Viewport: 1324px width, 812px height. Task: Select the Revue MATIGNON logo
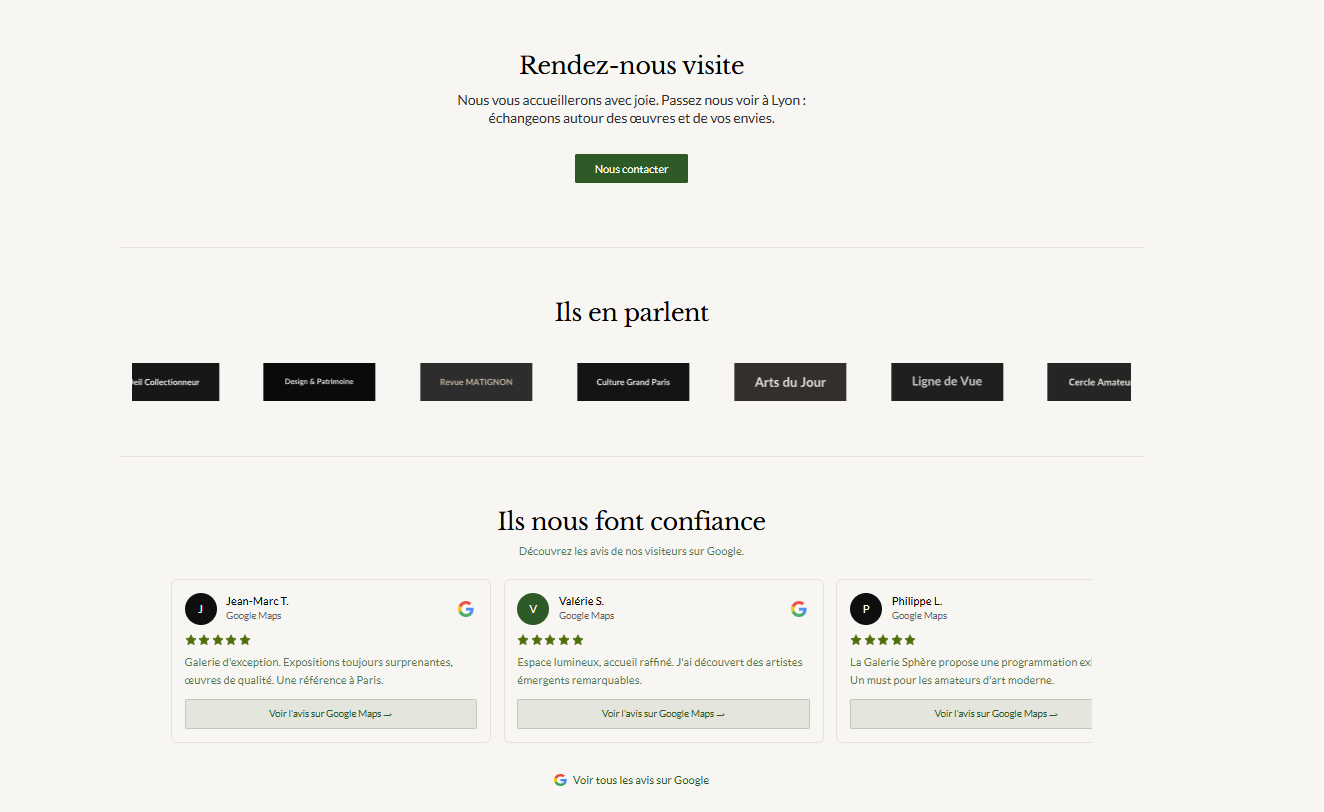[476, 382]
